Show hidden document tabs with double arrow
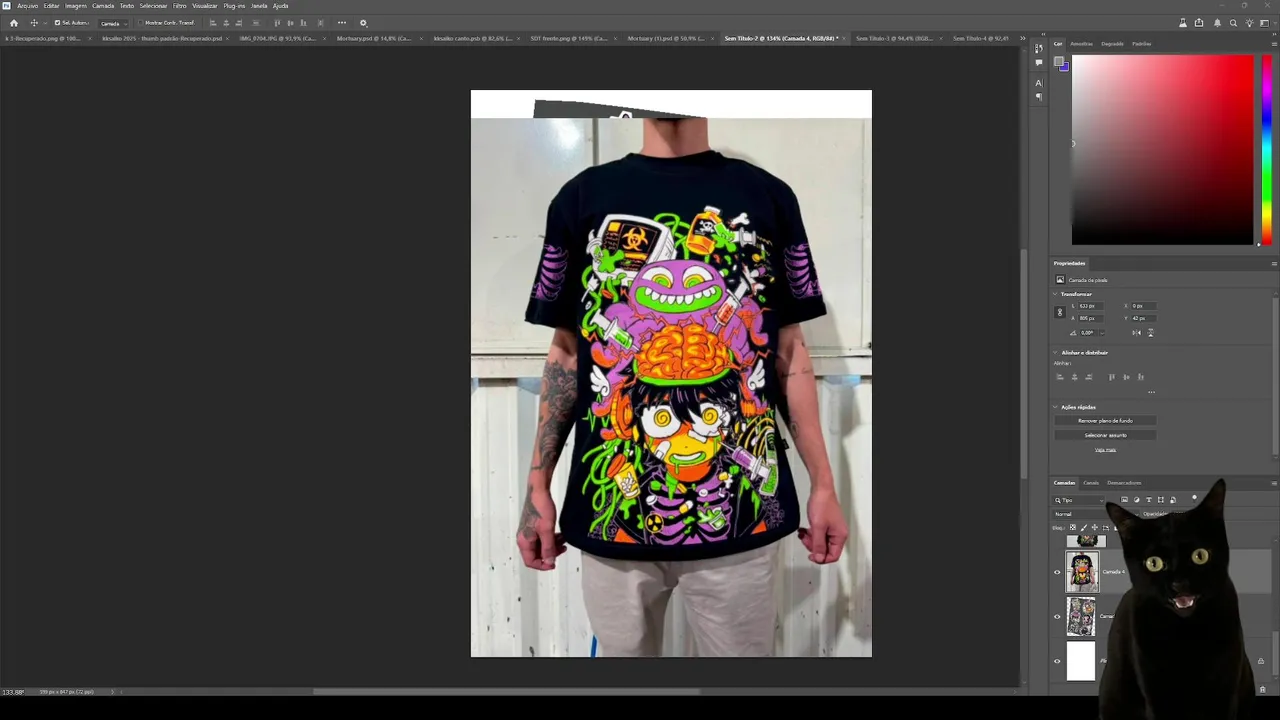 [1022, 38]
